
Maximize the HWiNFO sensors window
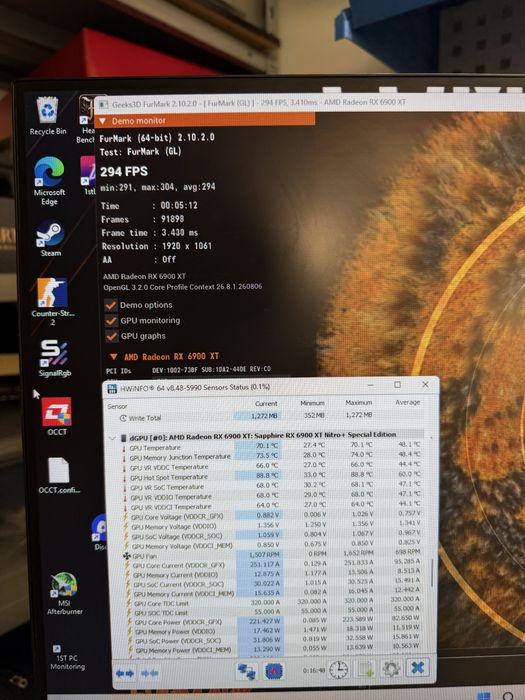click(397, 384)
